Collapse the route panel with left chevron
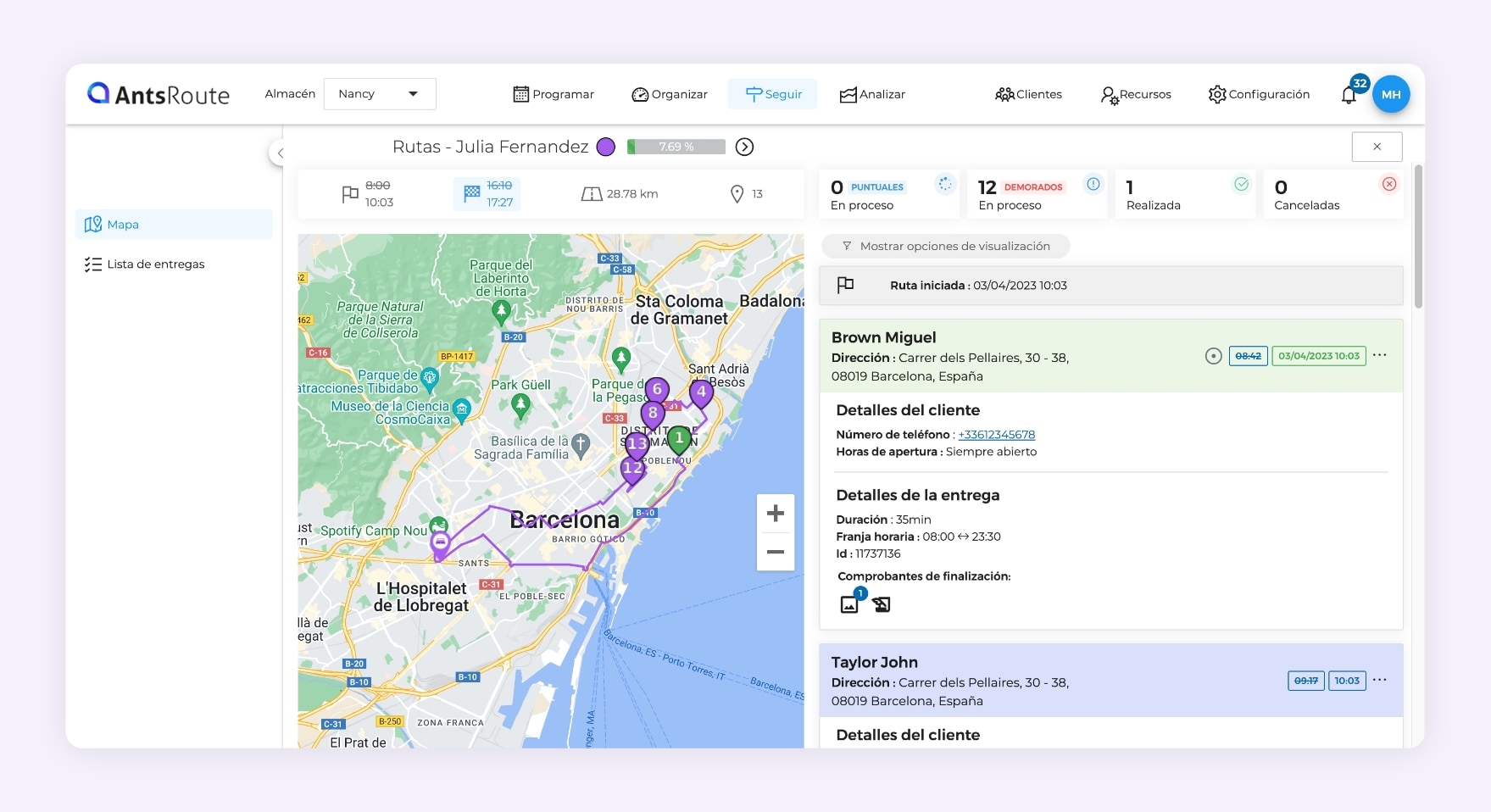This screenshot has width=1491, height=812. [280, 153]
